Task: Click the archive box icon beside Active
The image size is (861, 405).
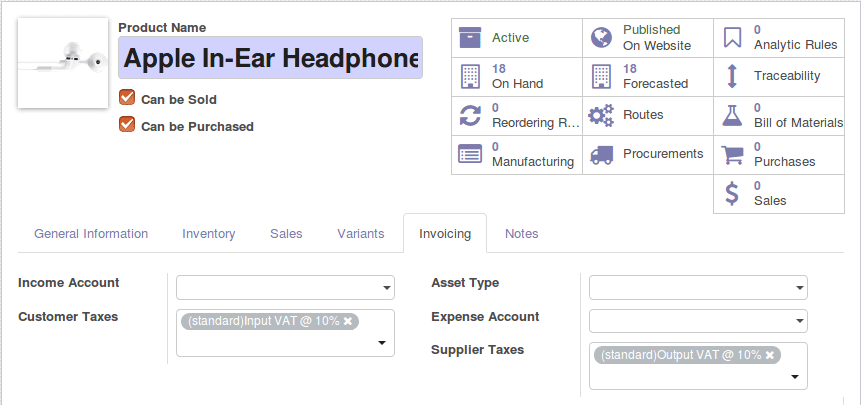Action: (x=469, y=37)
